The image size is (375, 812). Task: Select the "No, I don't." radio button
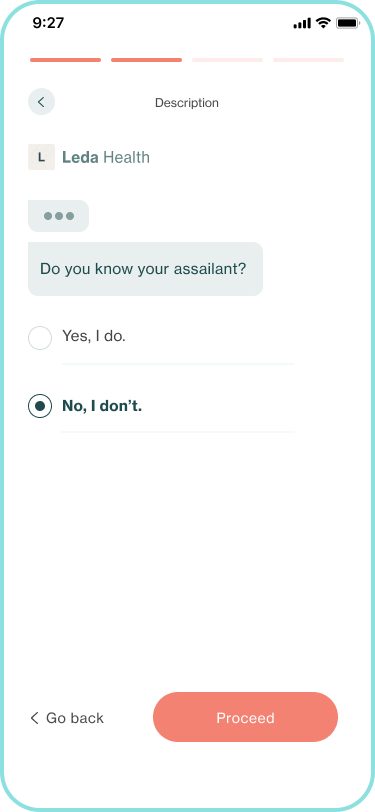tap(40, 406)
